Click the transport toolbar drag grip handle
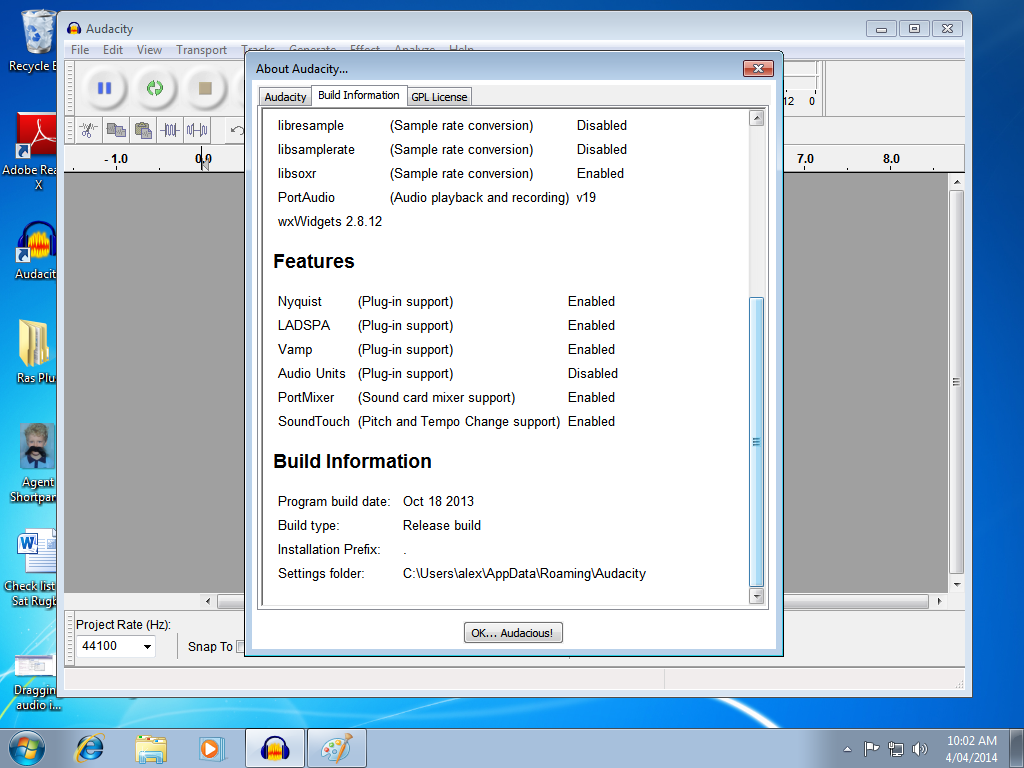The height and width of the screenshot is (768, 1024). (70, 88)
